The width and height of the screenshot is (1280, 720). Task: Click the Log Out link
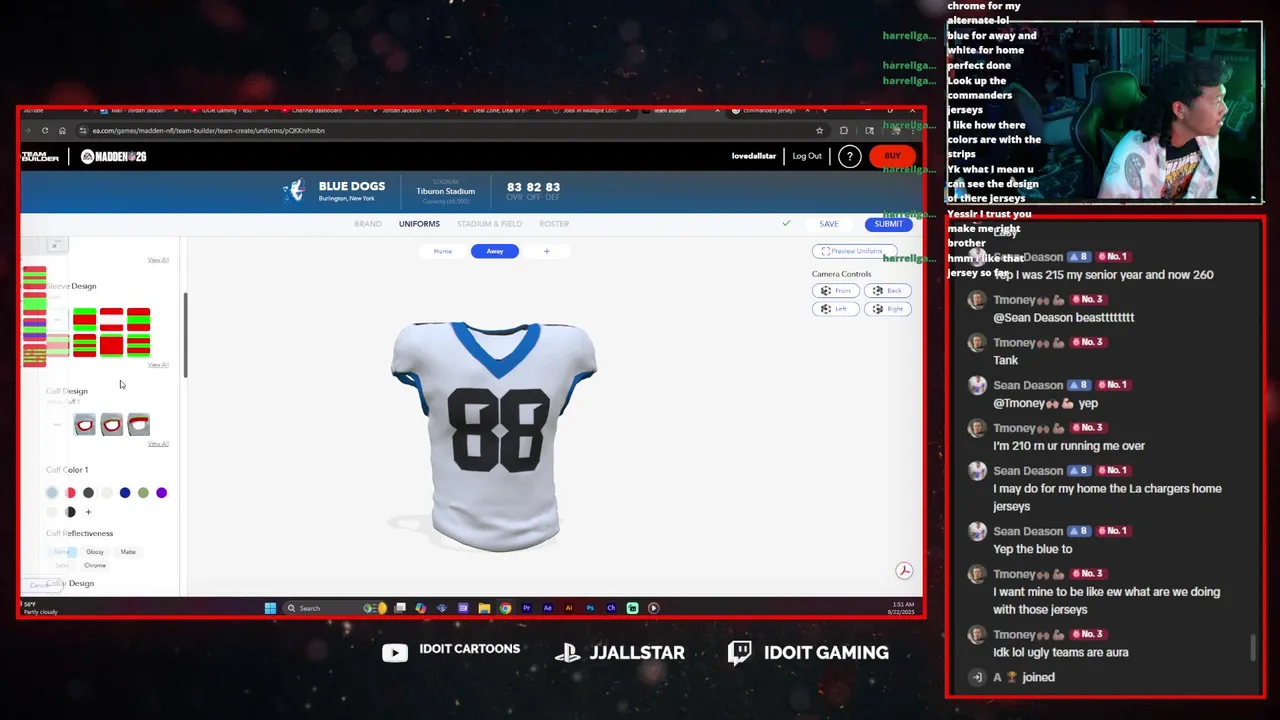(807, 156)
